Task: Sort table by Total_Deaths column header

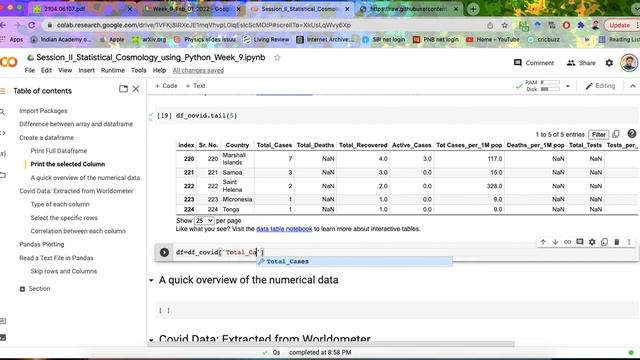Action: [315, 145]
